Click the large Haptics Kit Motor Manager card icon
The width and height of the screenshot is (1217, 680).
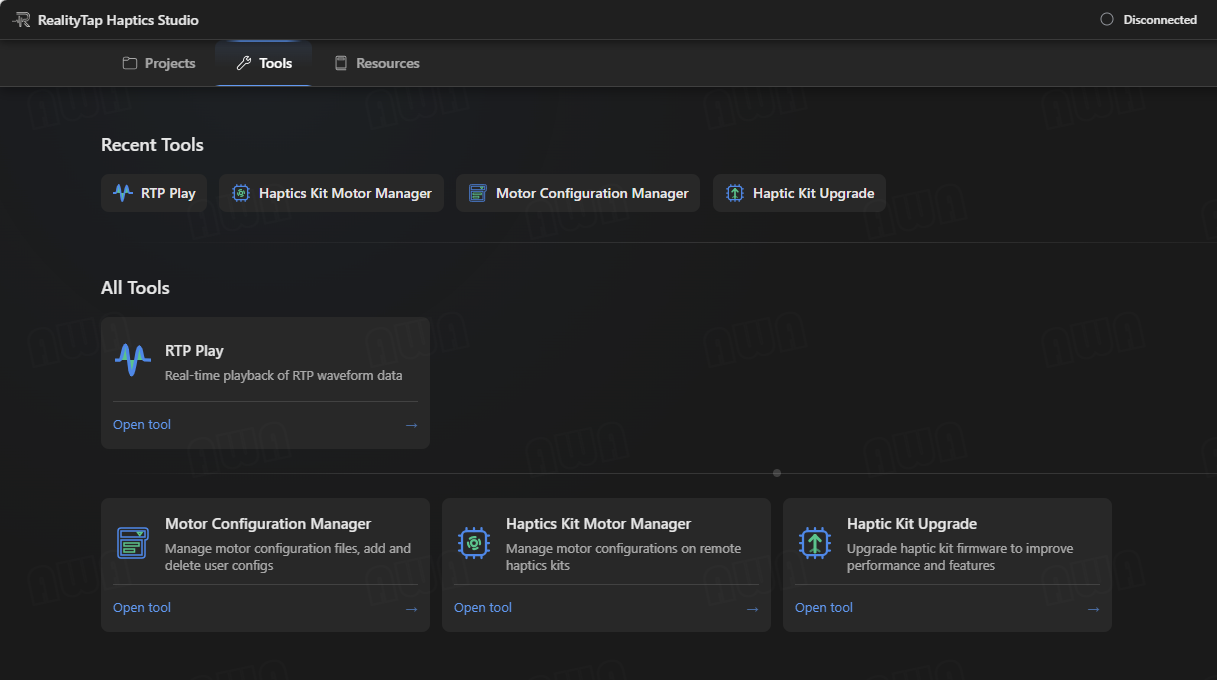[x=474, y=542]
